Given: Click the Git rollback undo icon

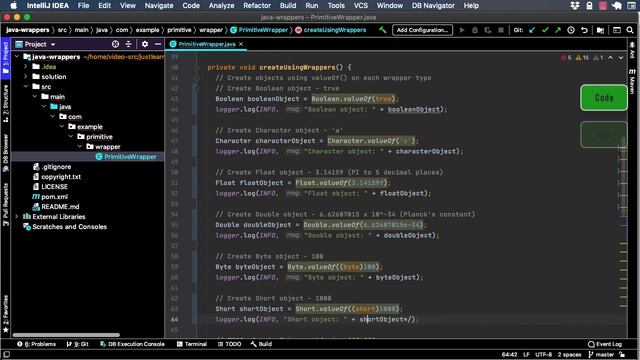Looking at the screenshot, I should click(x=584, y=30).
